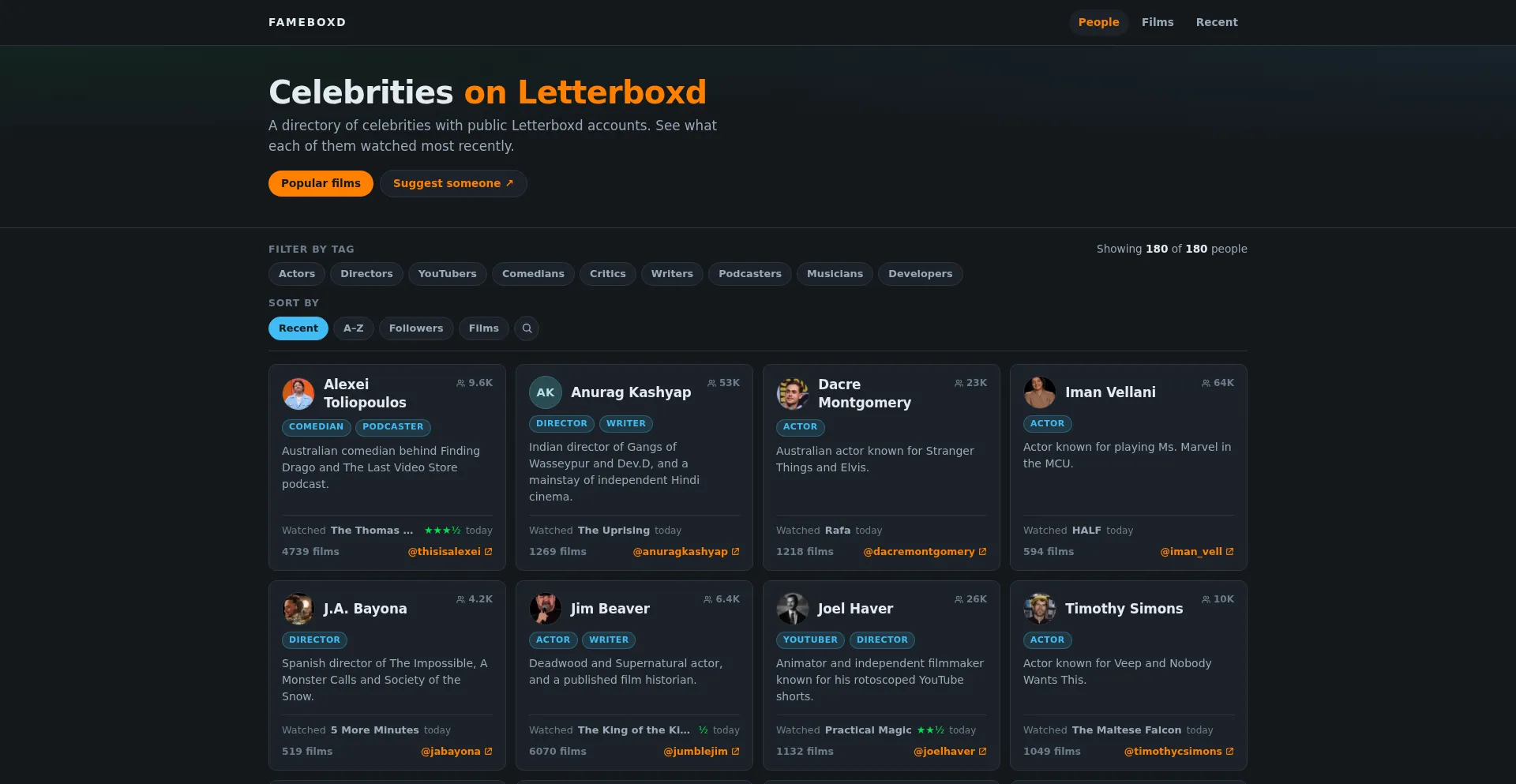Click Joel Haver avatar photo
The width and height of the screenshot is (1516, 784).
click(793, 609)
